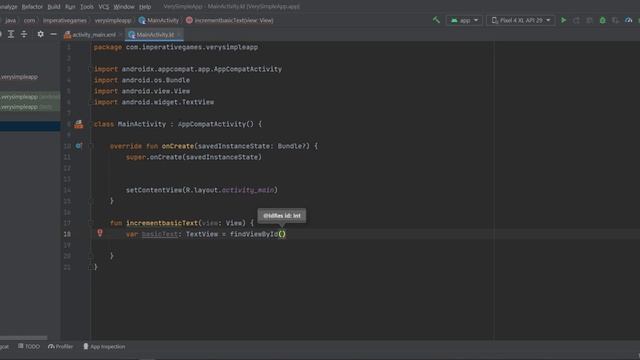Open the Run menu
This screenshot has width=640, height=360.
[x=70, y=7]
